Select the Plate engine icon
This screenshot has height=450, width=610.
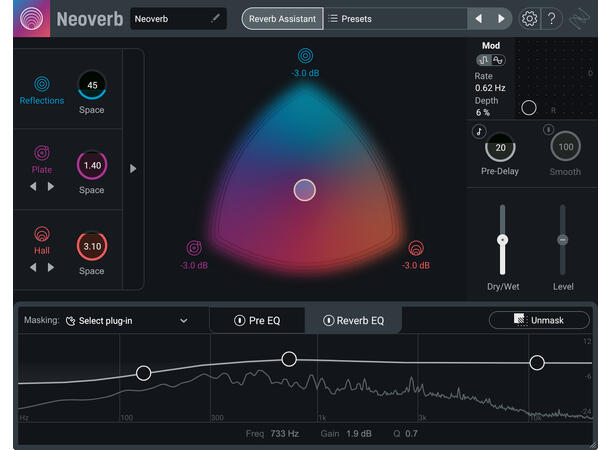pyautogui.click(x=42, y=153)
